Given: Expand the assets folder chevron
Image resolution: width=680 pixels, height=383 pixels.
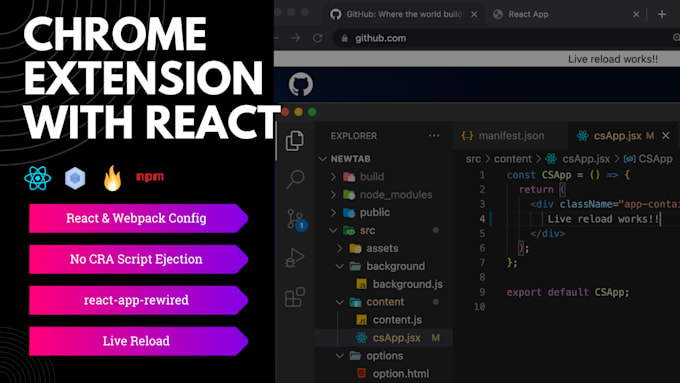Looking at the screenshot, I should (340, 248).
